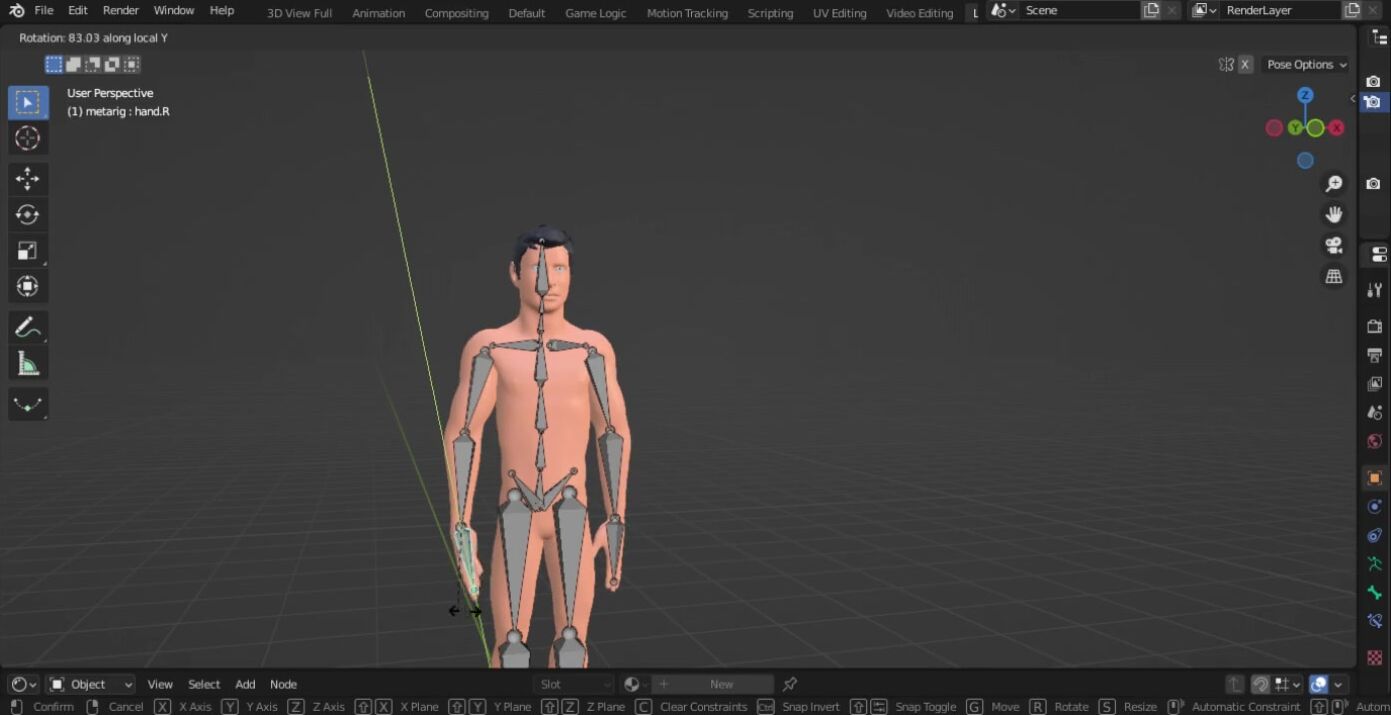1391x715 pixels.
Task: Activate the Rotate tool
Action: click(27, 215)
